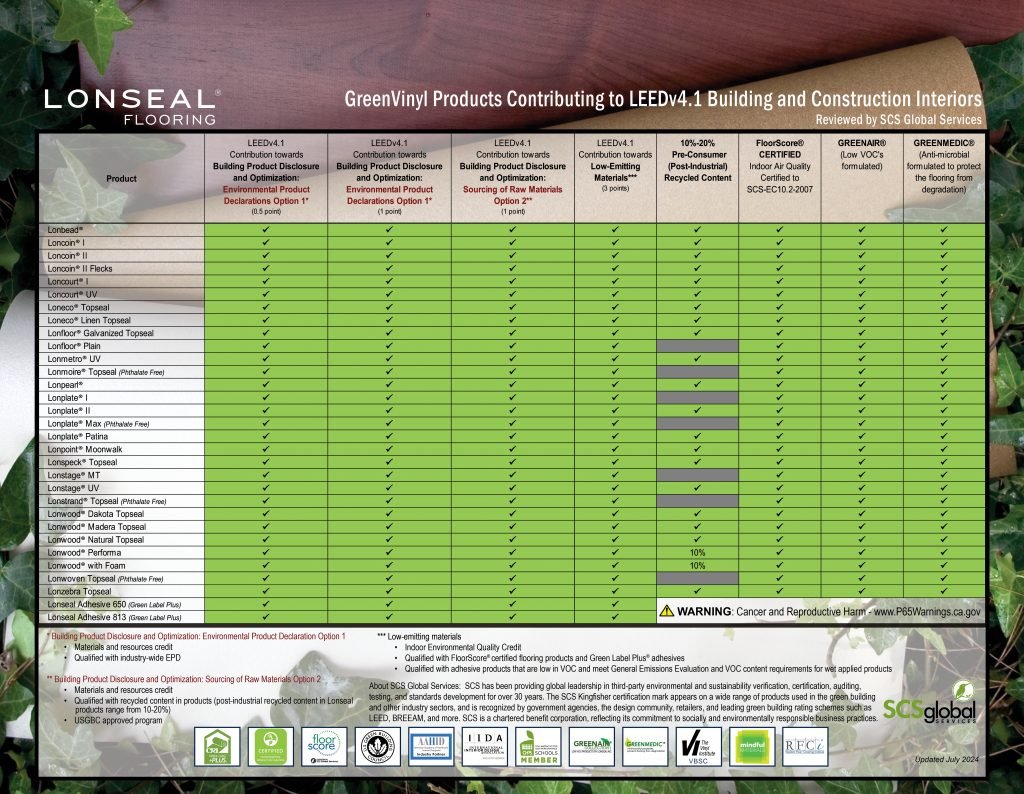The image size is (1024, 794).
Task: Select the 'Lonfloor® Plain' row label
Action: [x=74, y=346]
